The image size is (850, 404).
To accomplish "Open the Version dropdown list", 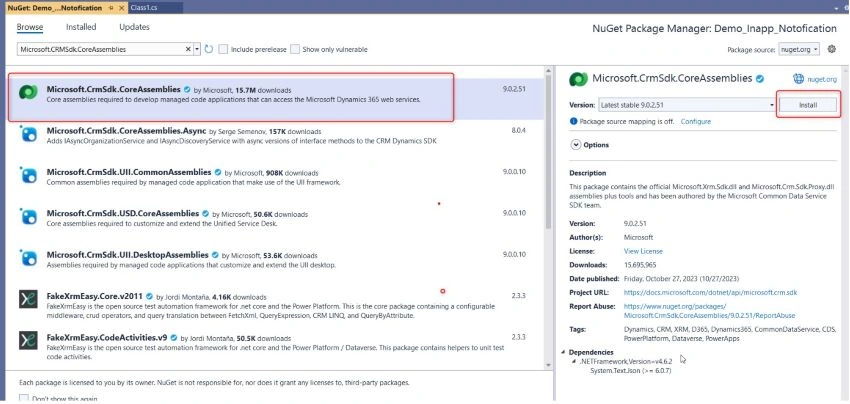I will tap(687, 105).
